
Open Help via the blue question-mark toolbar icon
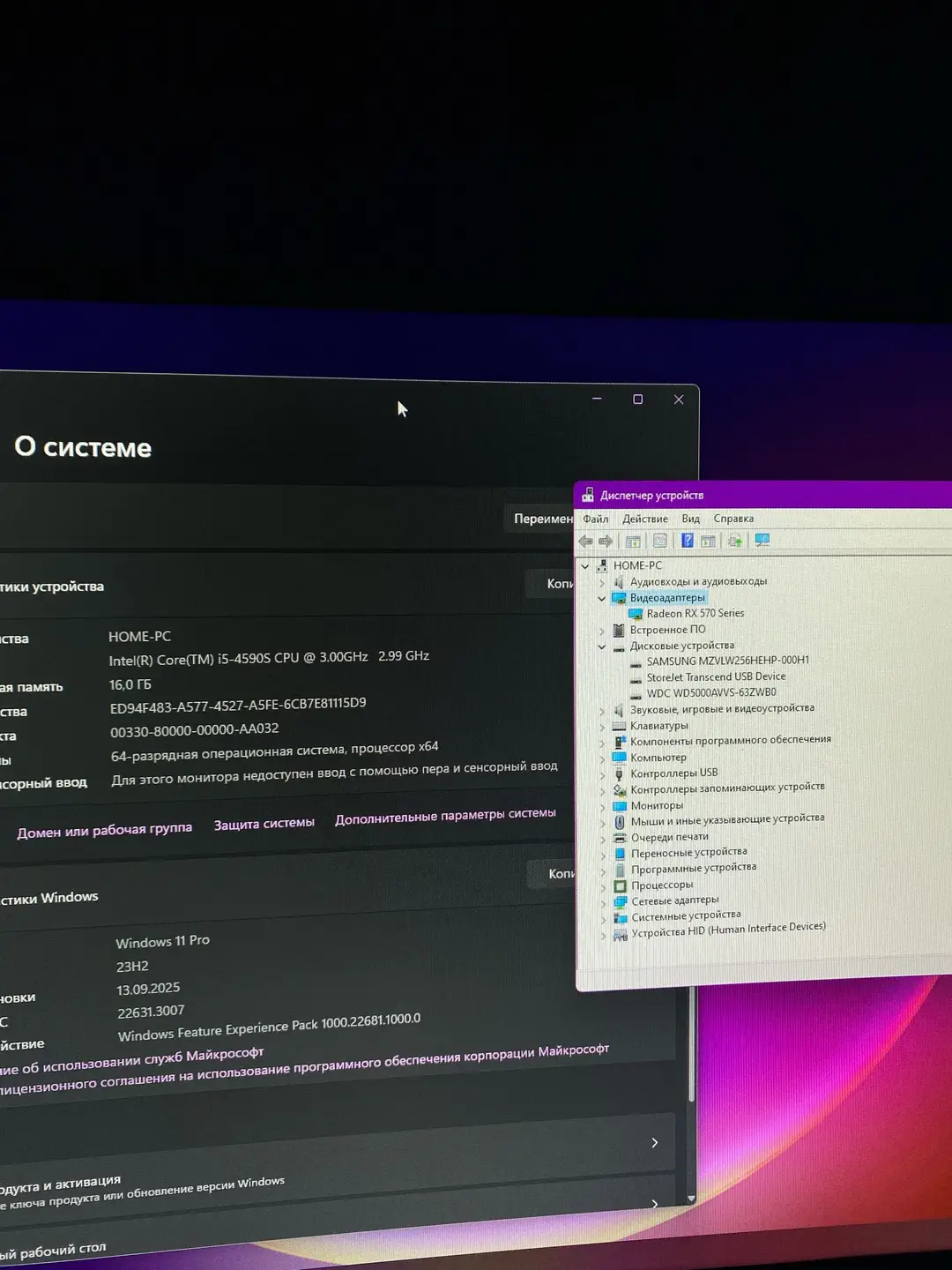[688, 541]
